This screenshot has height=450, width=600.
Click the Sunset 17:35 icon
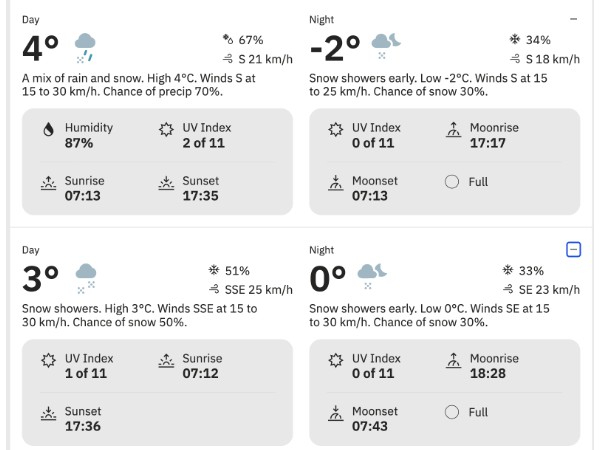pyautogui.click(x=166, y=183)
